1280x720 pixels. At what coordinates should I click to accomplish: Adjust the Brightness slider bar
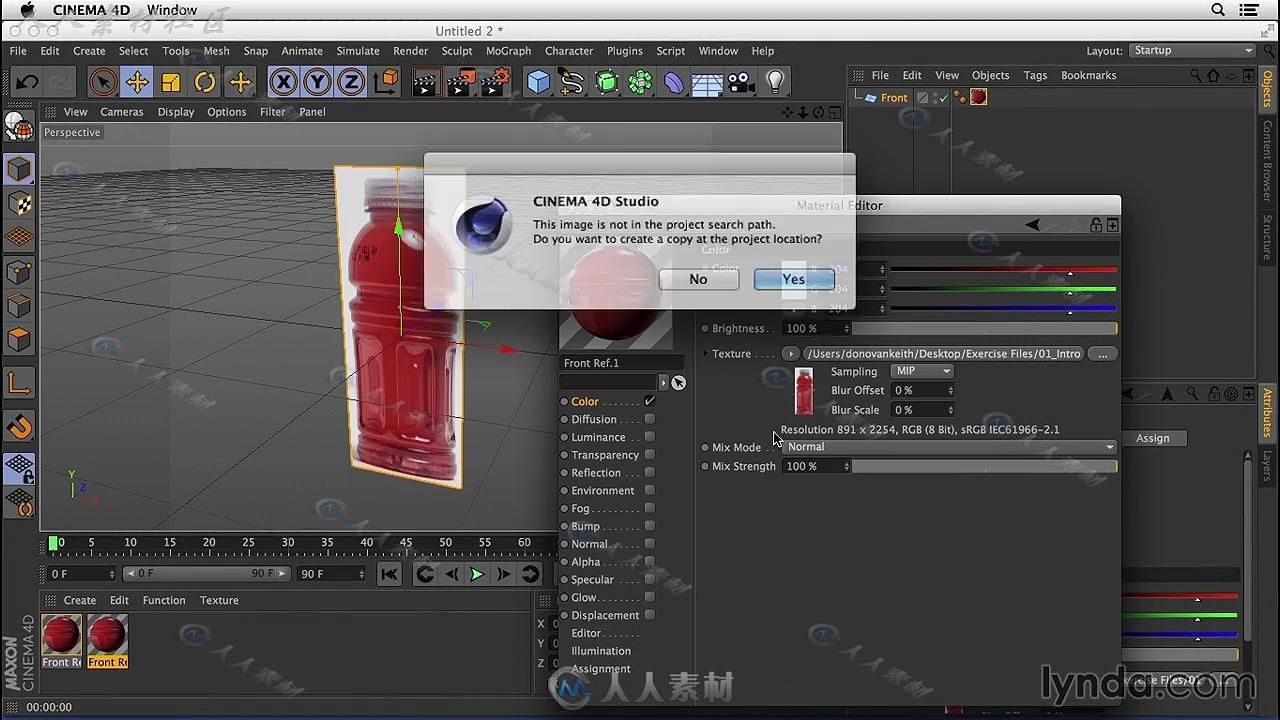(985, 328)
